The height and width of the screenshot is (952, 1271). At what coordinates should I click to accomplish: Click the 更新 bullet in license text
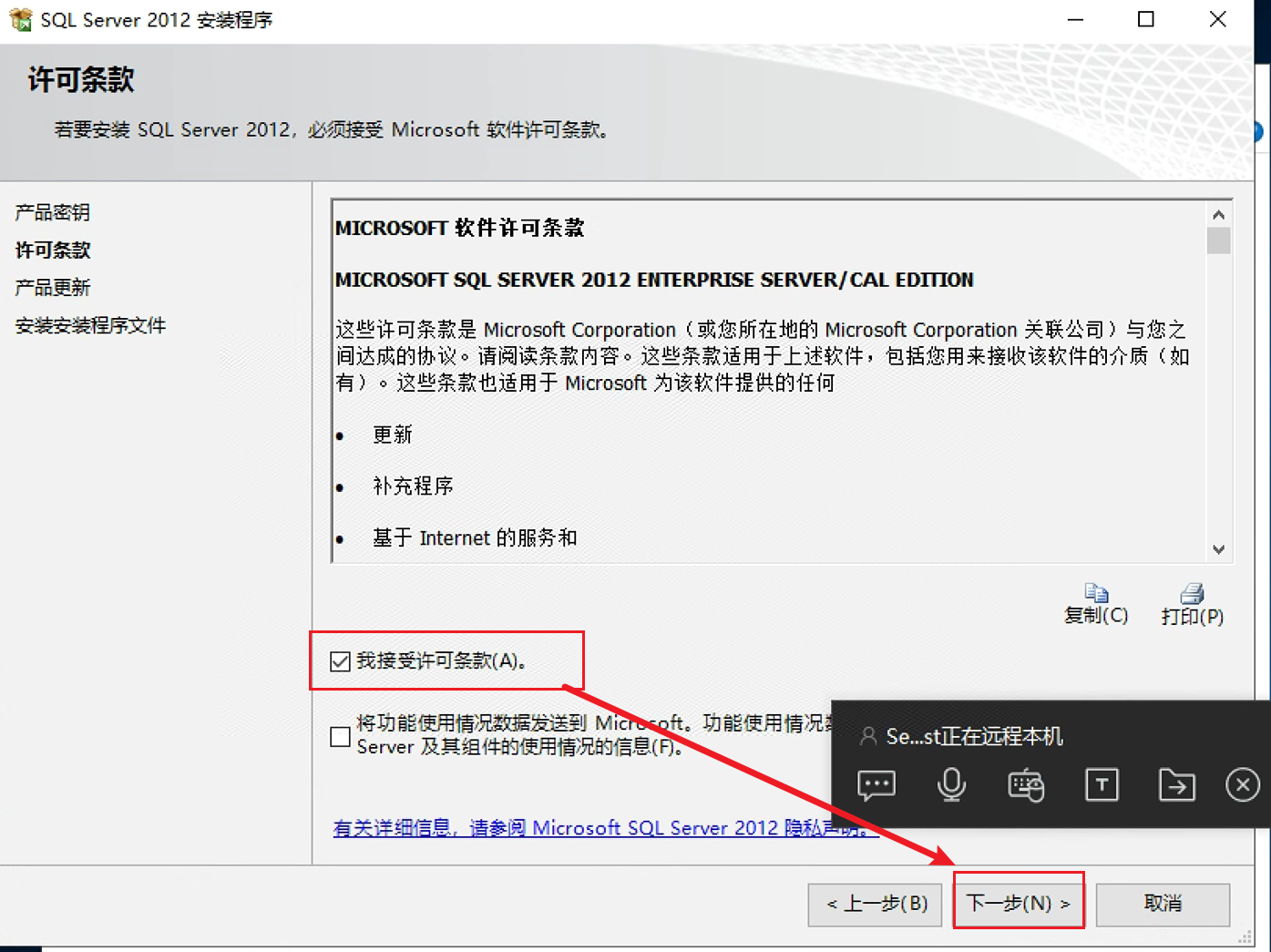[392, 435]
